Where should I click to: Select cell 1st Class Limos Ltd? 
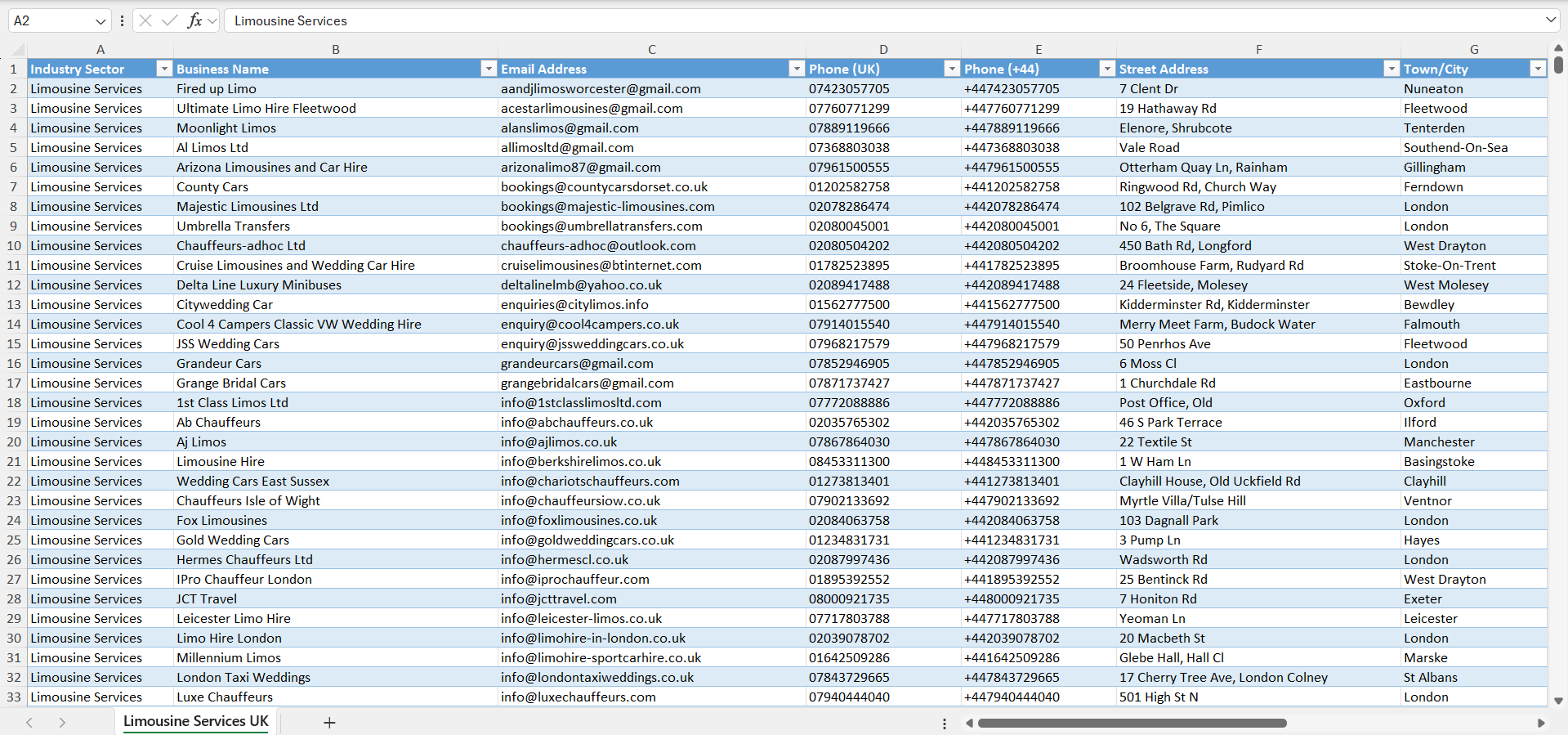335,402
